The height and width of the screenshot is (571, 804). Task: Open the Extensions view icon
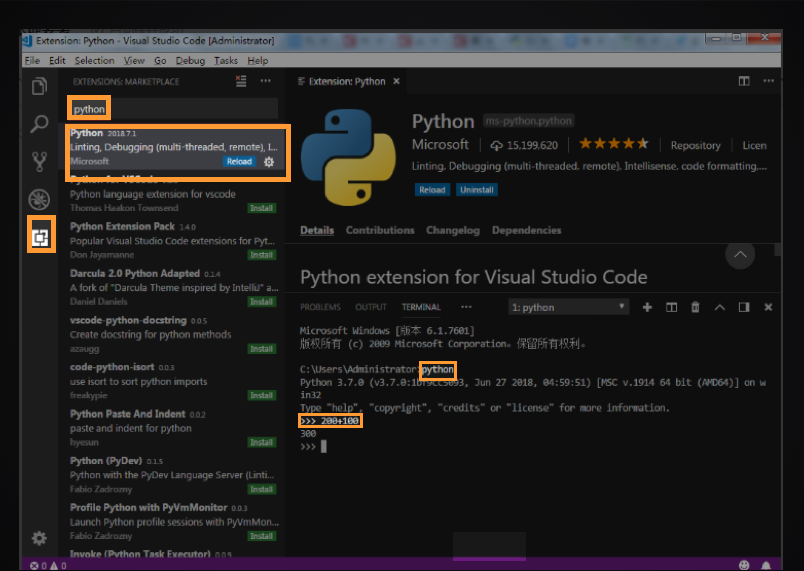[x=41, y=237]
